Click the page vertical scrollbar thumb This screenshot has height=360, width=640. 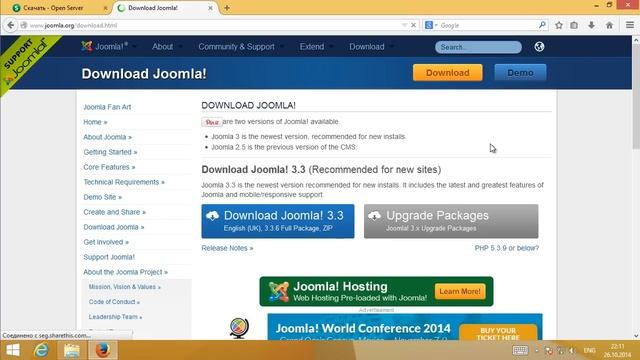[x=636, y=97]
